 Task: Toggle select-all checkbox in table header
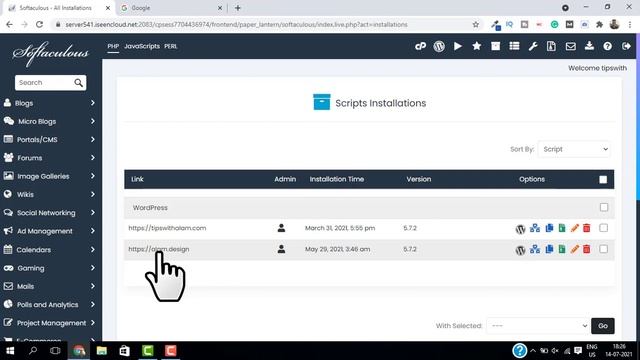tap(603, 180)
